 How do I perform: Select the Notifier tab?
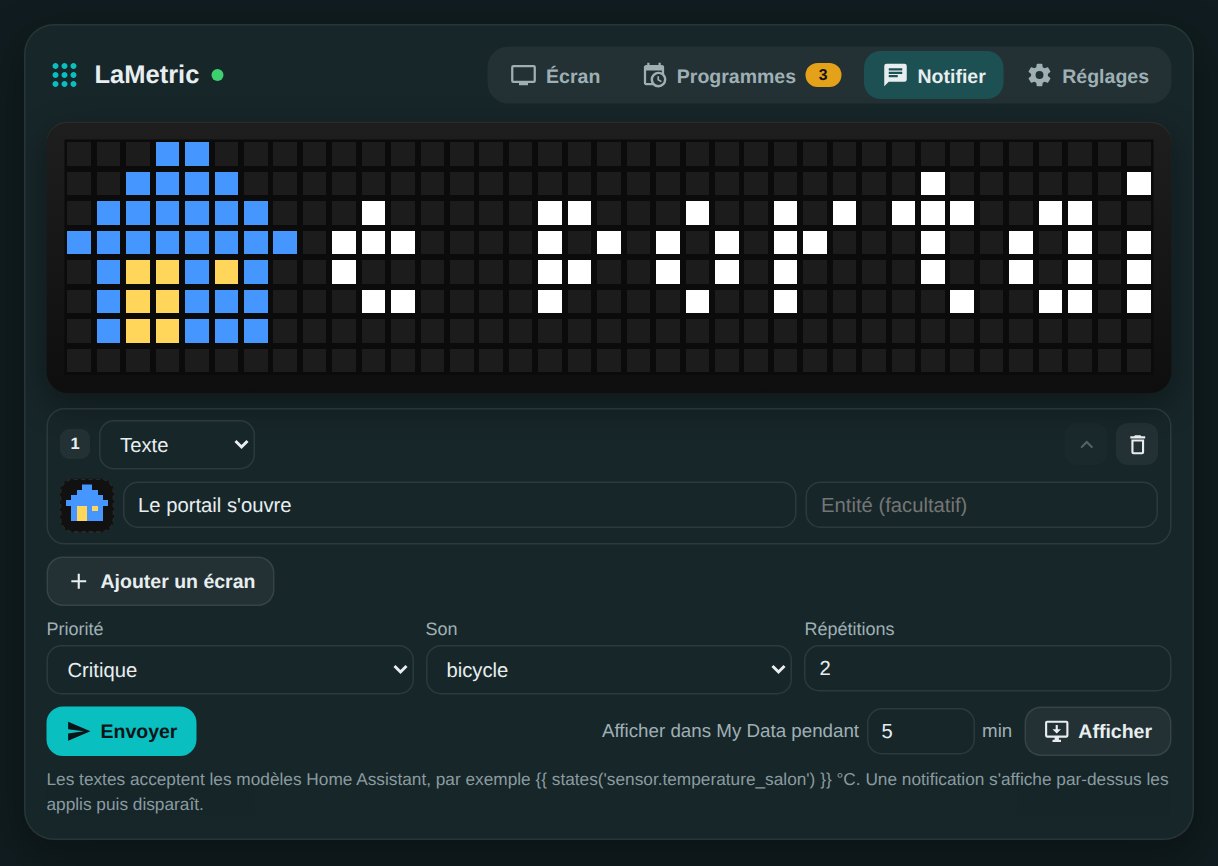click(934, 76)
